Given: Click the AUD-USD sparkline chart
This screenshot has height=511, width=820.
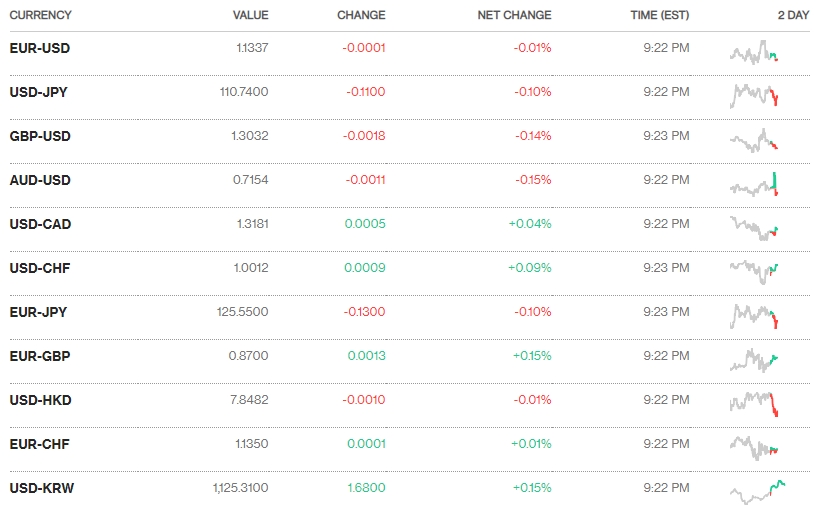Looking at the screenshot, I should (x=755, y=184).
